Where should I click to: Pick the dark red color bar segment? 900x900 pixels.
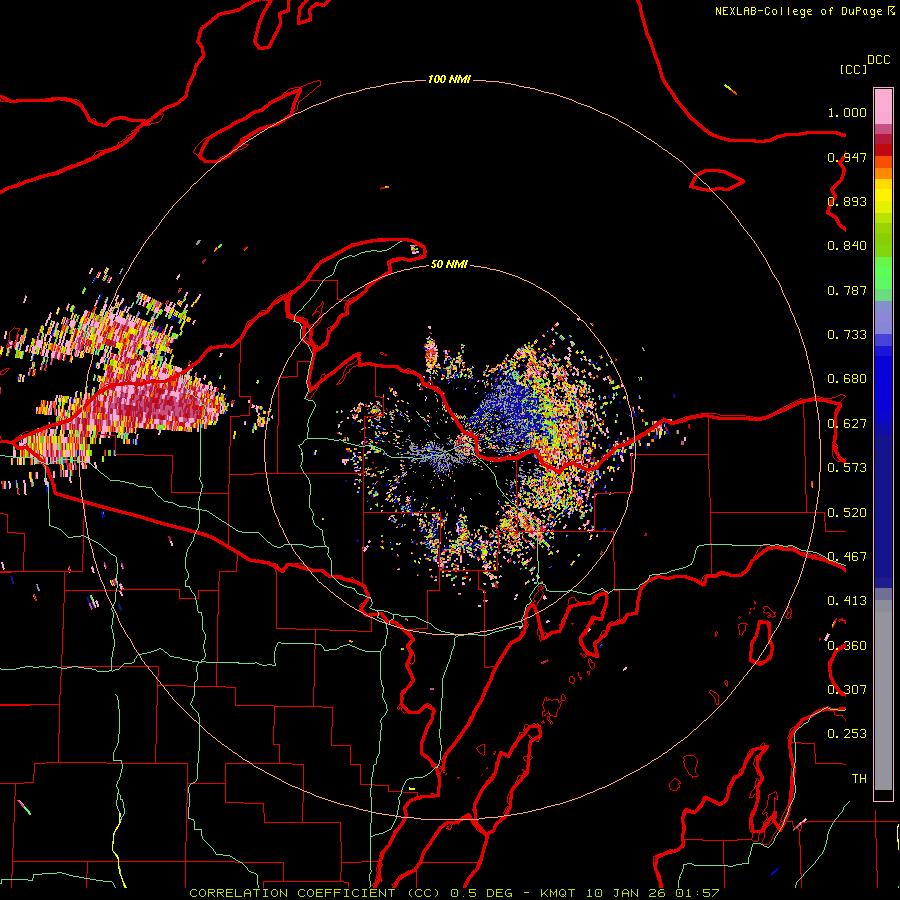coord(883,150)
